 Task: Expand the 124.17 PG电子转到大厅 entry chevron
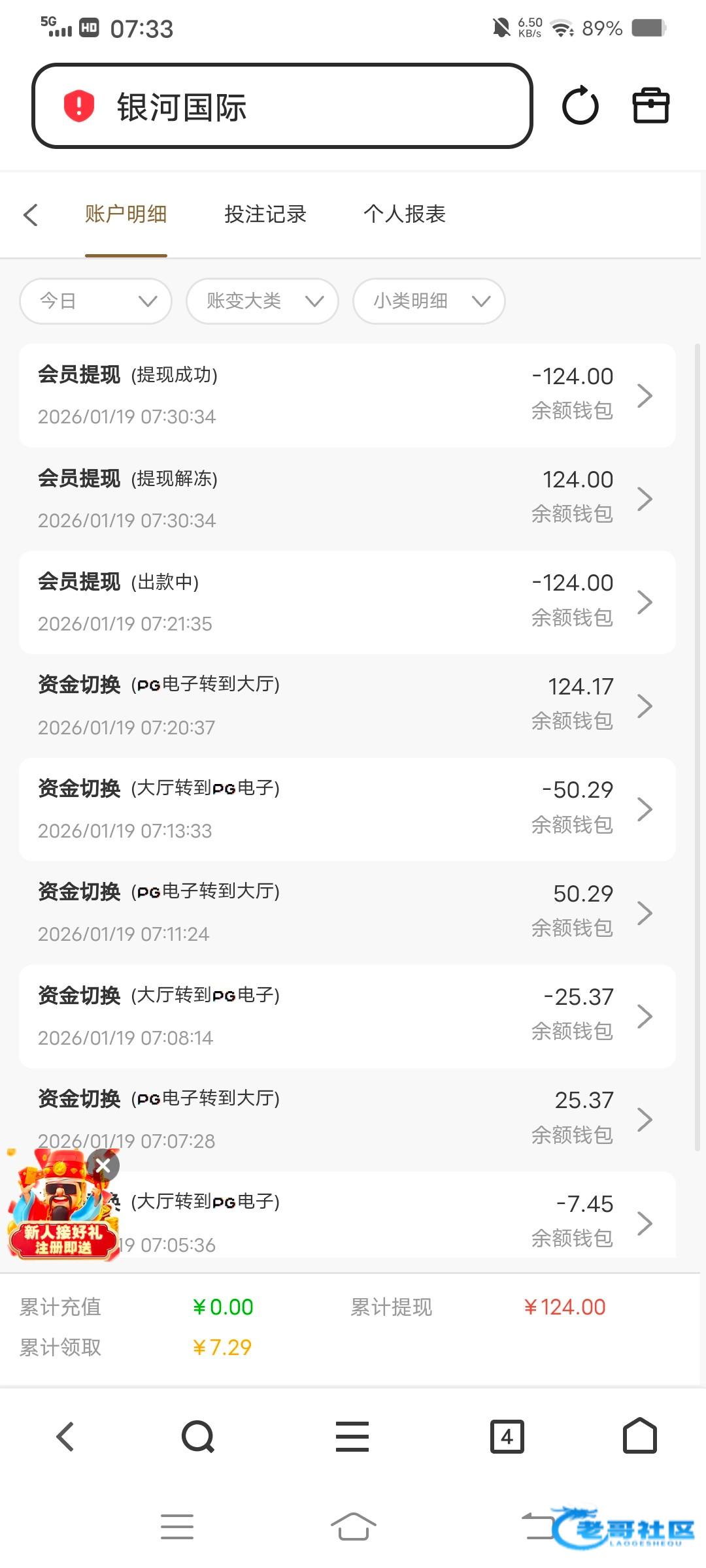[x=645, y=706]
